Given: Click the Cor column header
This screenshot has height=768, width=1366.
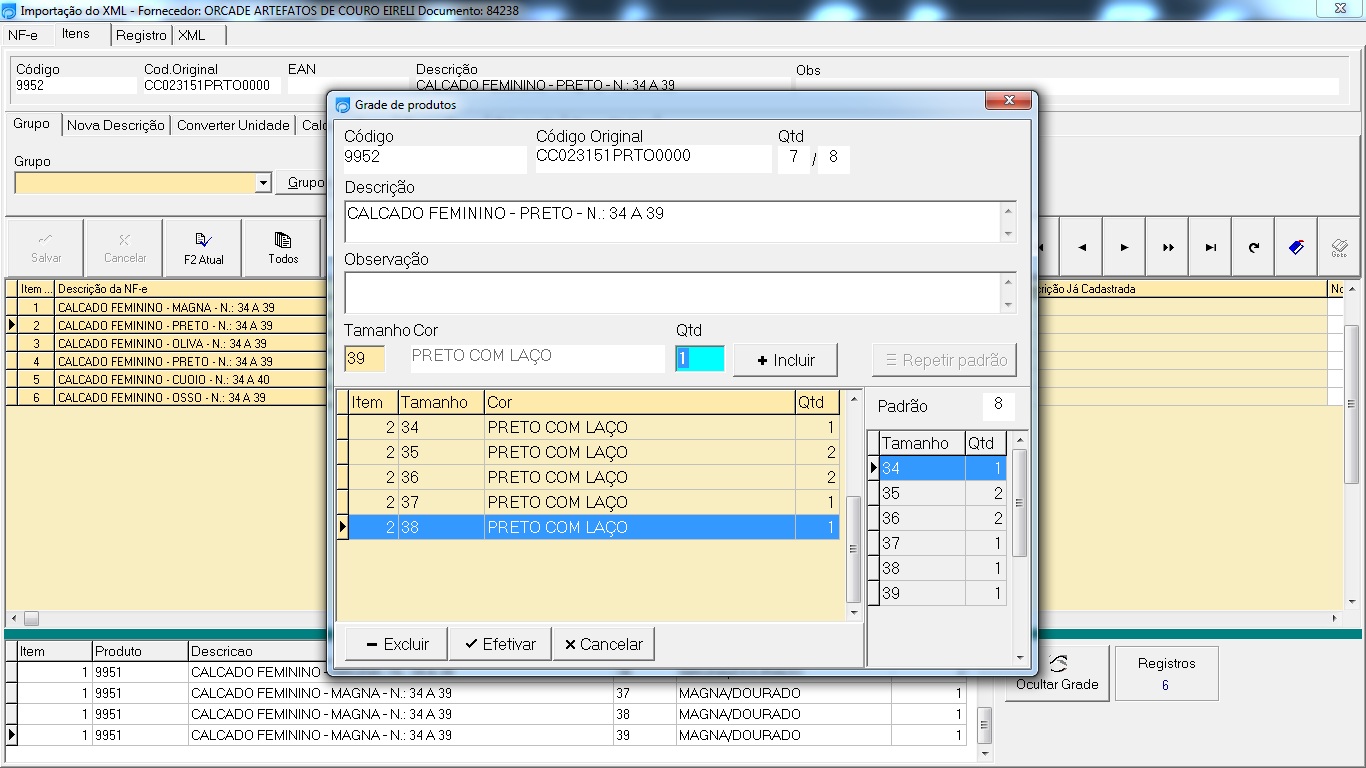Looking at the screenshot, I should click(640, 402).
